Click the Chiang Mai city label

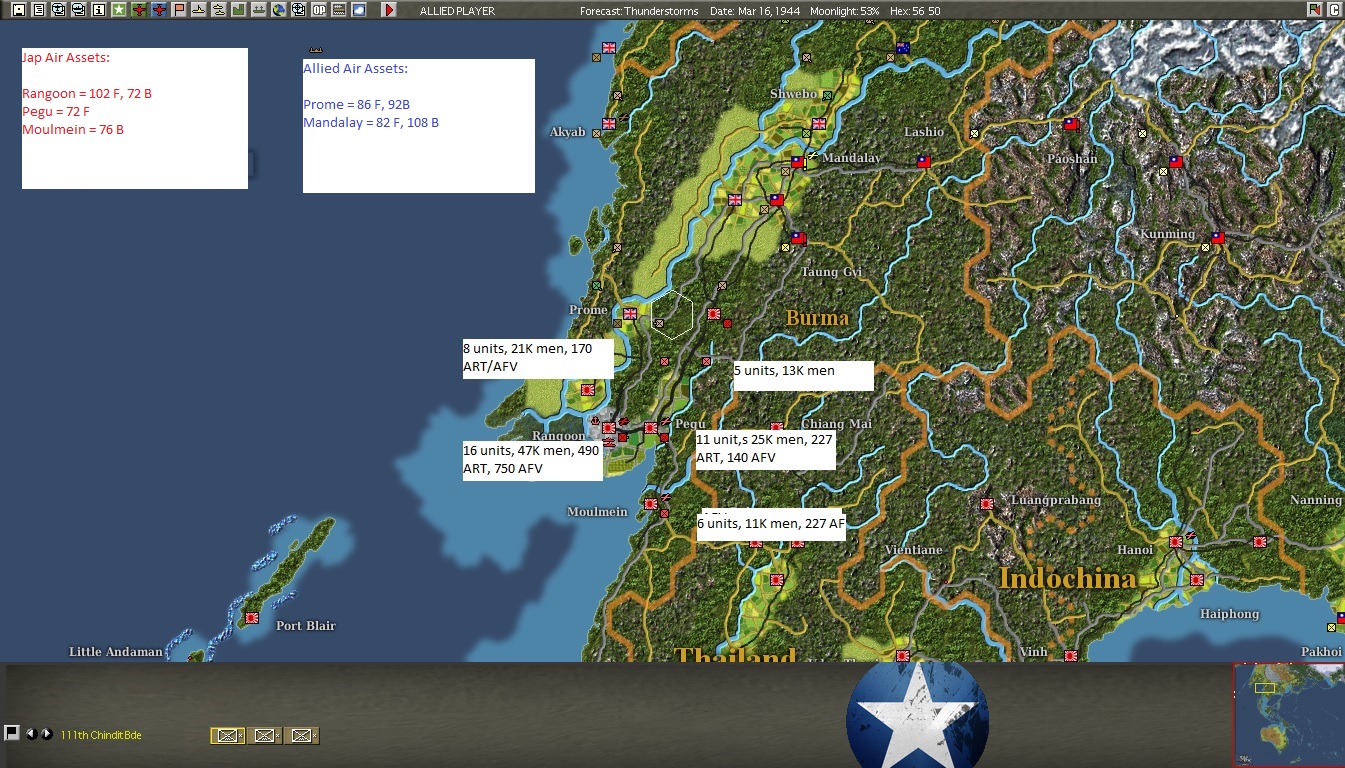[x=837, y=424]
